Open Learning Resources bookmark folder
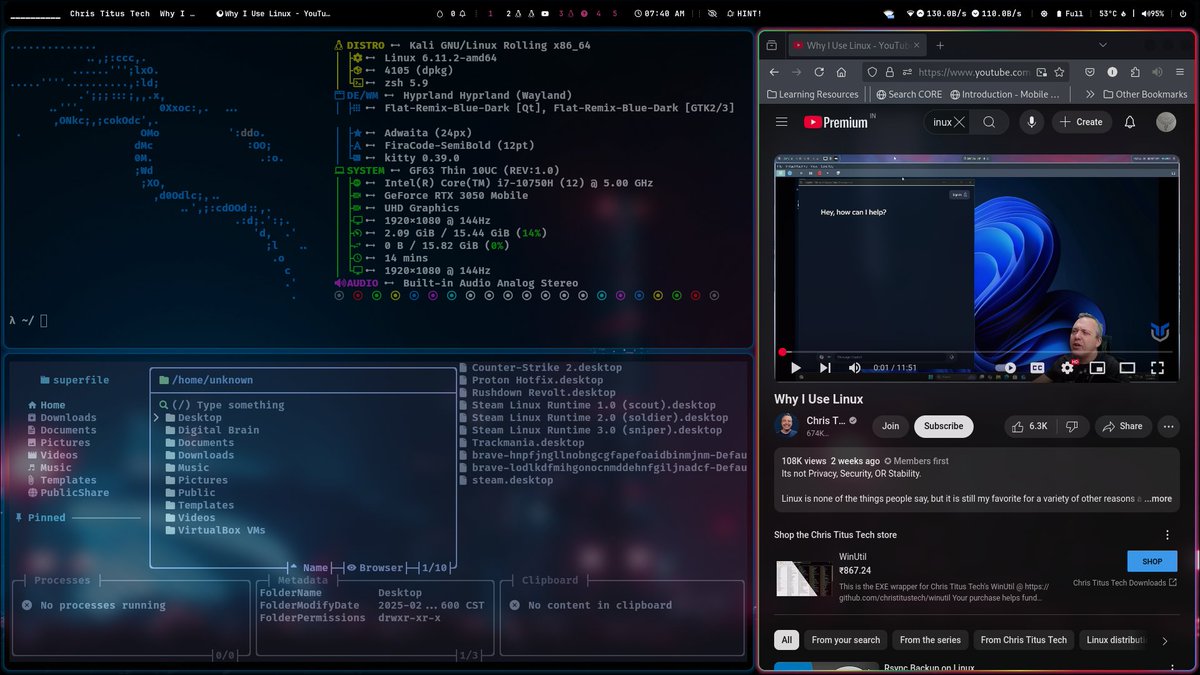The height and width of the screenshot is (675, 1200). point(812,94)
